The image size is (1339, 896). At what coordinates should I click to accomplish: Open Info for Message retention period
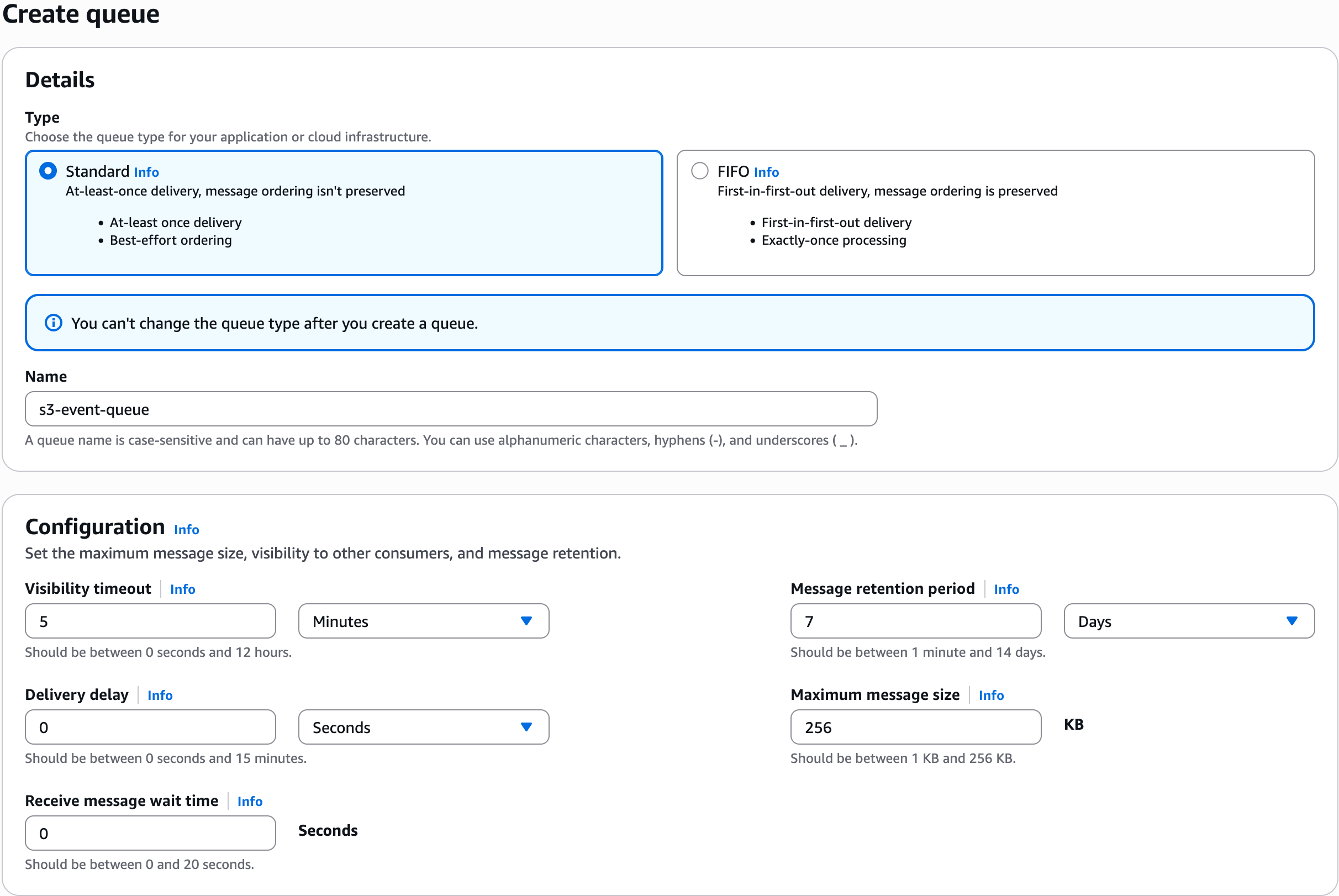pyautogui.click(x=1006, y=589)
